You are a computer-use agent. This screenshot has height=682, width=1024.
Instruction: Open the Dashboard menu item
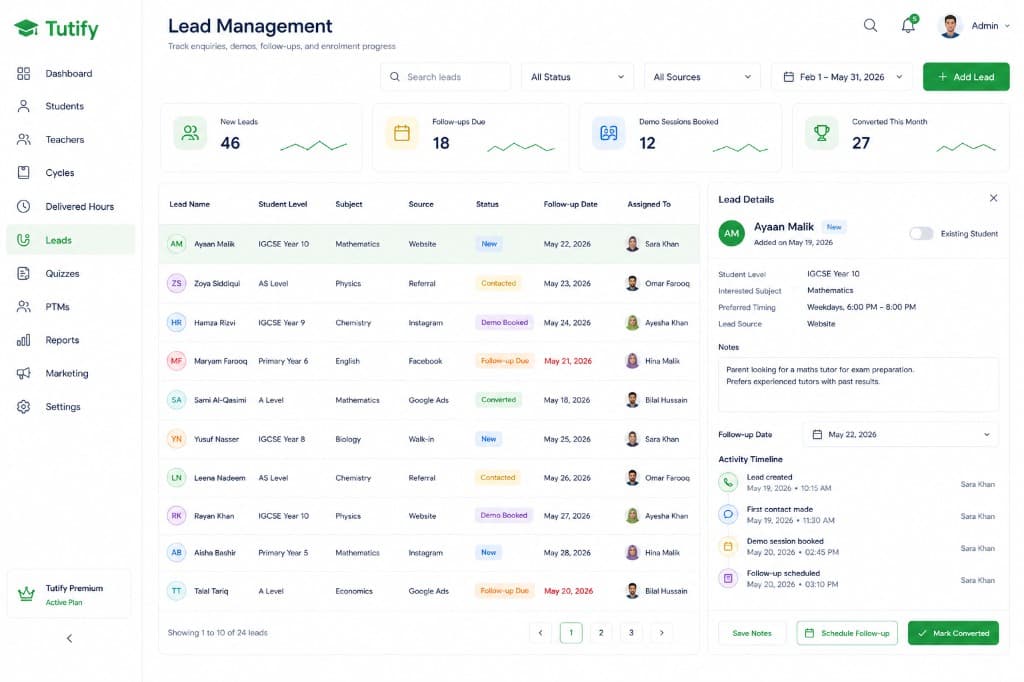click(x=69, y=73)
